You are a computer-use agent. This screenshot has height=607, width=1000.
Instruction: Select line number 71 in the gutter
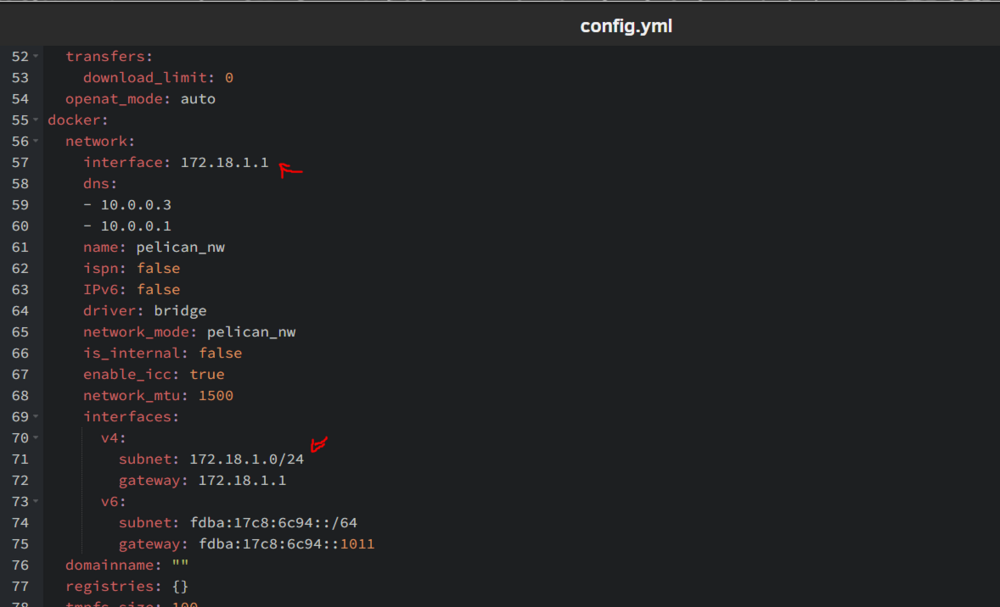click(20, 459)
